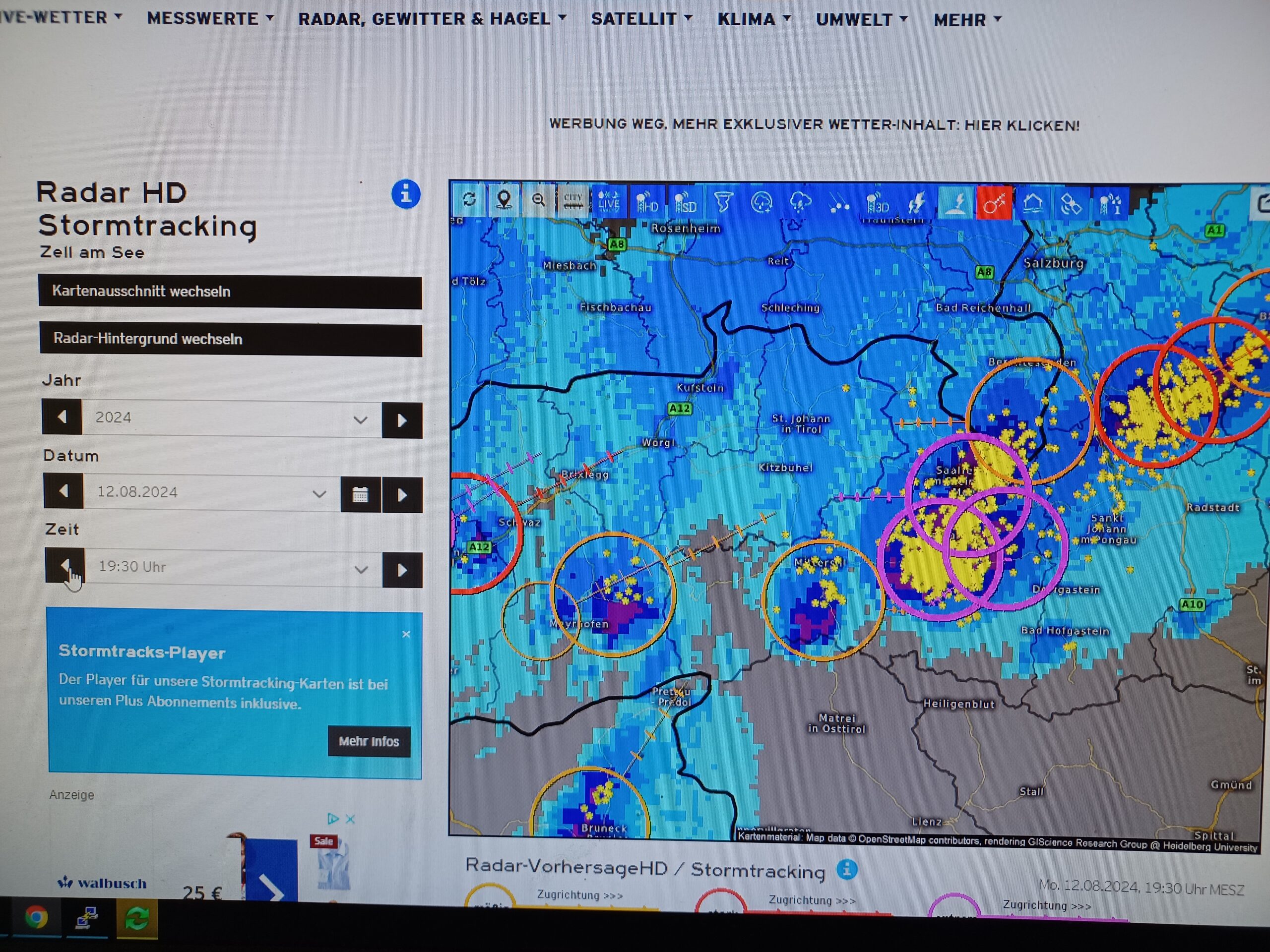This screenshot has height=952, width=1270.
Task: Open the LIVE weather radar layer
Action: pyautogui.click(x=609, y=201)
